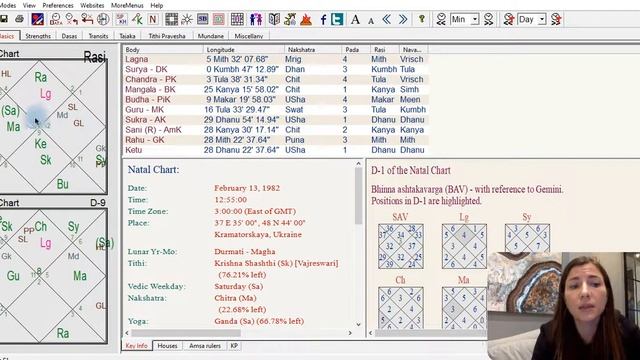Select the Chandra - PK row
The height and width of the screenshot is (360, 640).
276,80
